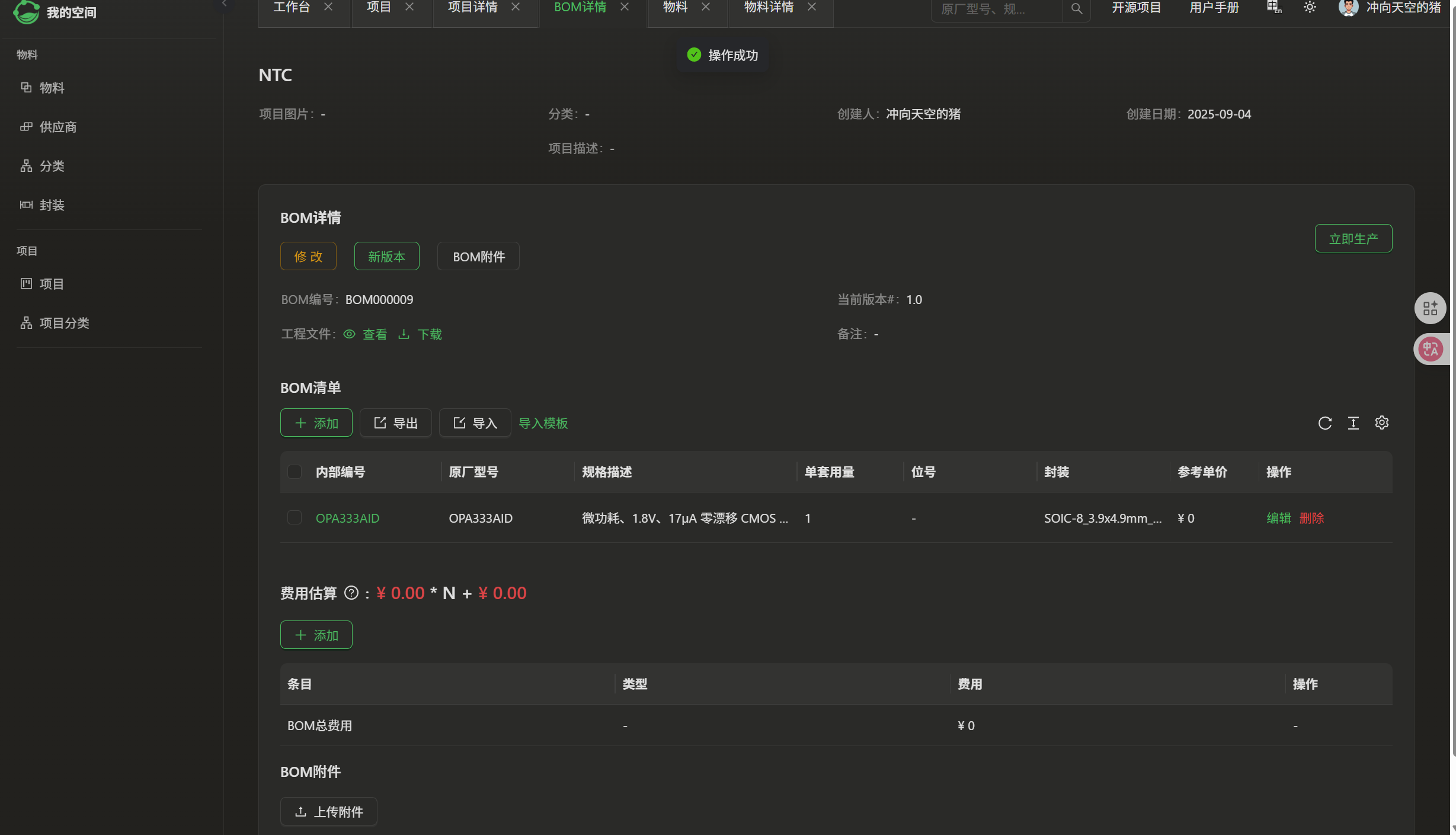Click the header layout switch icon

click(1273, 8)
